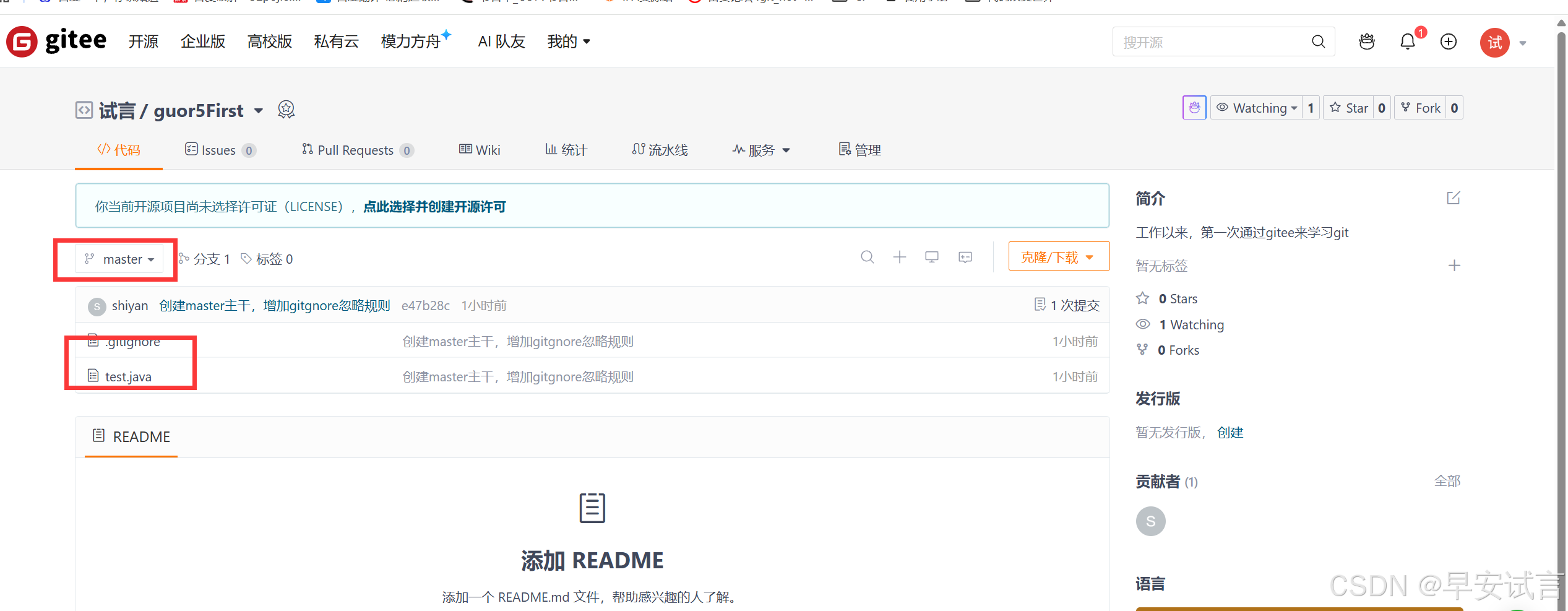Click the search magnifier in the top bar
The image size is (1568, 611).
coord(1318,41)
